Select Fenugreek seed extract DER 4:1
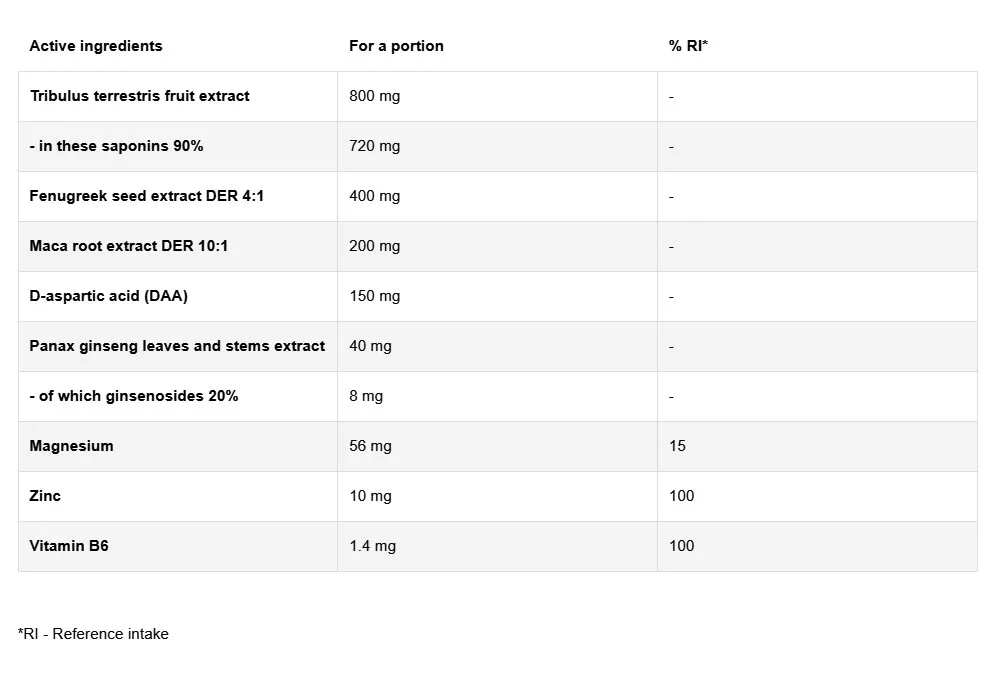The width and height of the screenshot is (1004, 681). pos(147,196)
